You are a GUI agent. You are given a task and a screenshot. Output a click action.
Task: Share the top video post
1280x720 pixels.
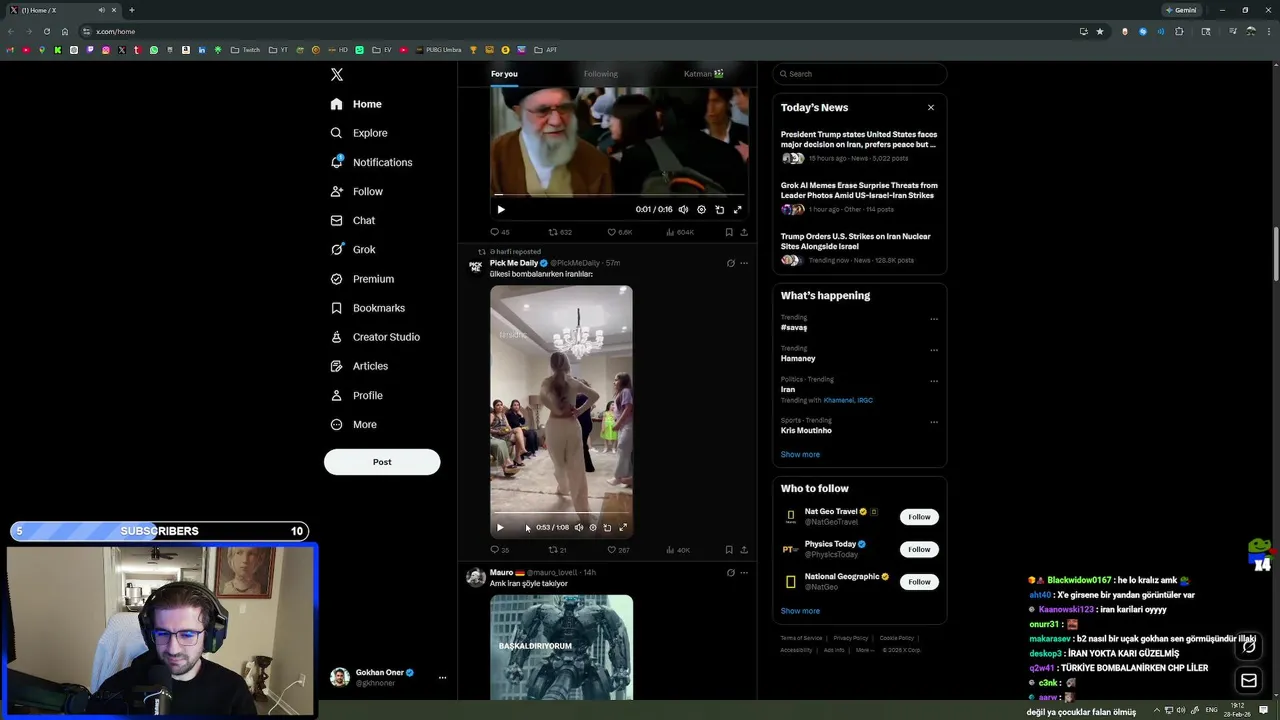pos(744,232)
